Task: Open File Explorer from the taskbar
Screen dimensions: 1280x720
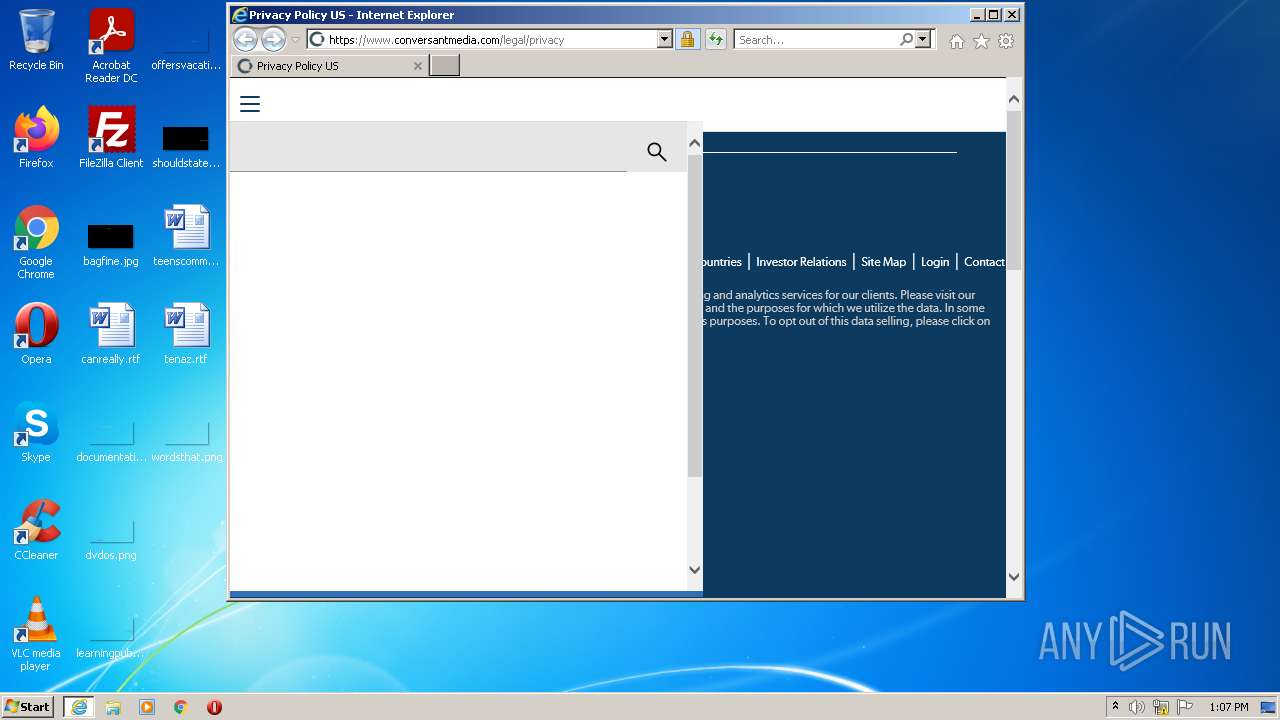Action: pyautogui.click(x=113, y=707)
